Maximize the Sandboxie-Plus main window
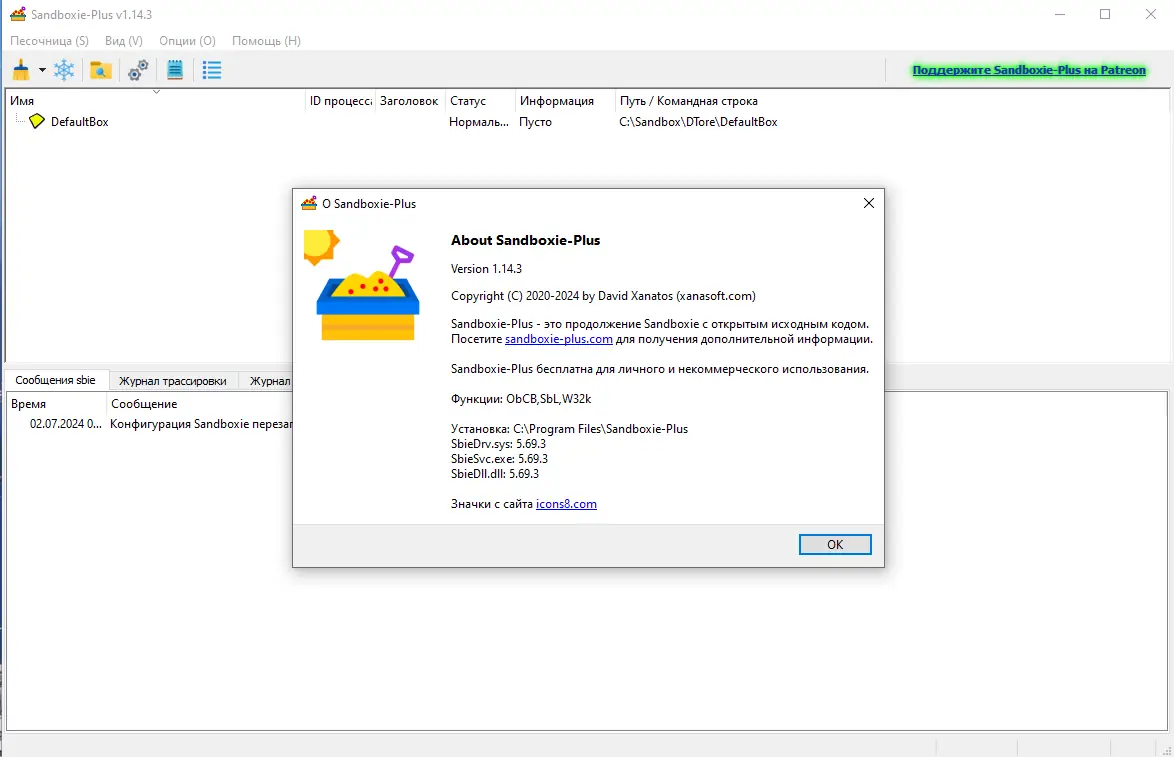1174x757 pixels. [1105, 14]
